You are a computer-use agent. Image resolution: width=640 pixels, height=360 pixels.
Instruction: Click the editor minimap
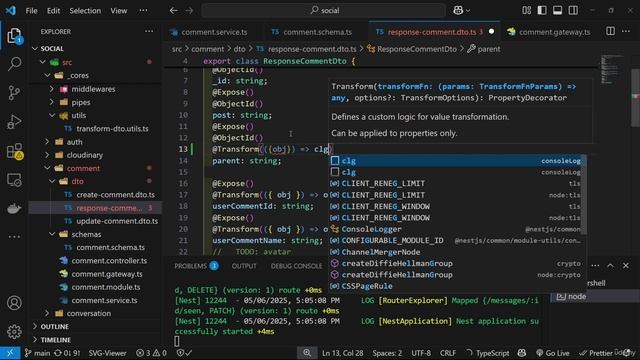pos(613,70)
